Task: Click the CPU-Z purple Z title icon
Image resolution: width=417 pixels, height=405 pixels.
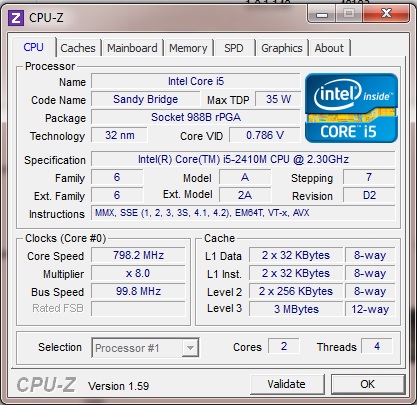Action: pos(16,18)
